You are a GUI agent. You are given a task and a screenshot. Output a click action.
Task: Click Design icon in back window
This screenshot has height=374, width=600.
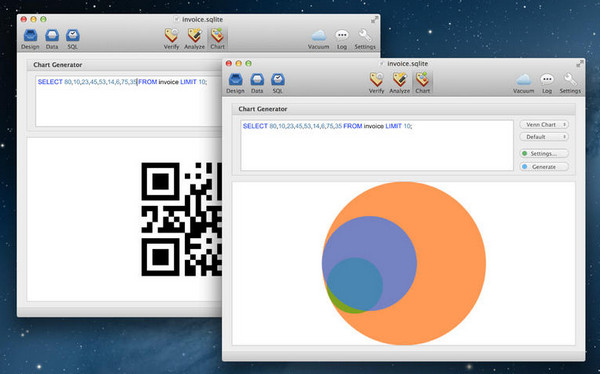pyautogui.click(x=30, y=39)
